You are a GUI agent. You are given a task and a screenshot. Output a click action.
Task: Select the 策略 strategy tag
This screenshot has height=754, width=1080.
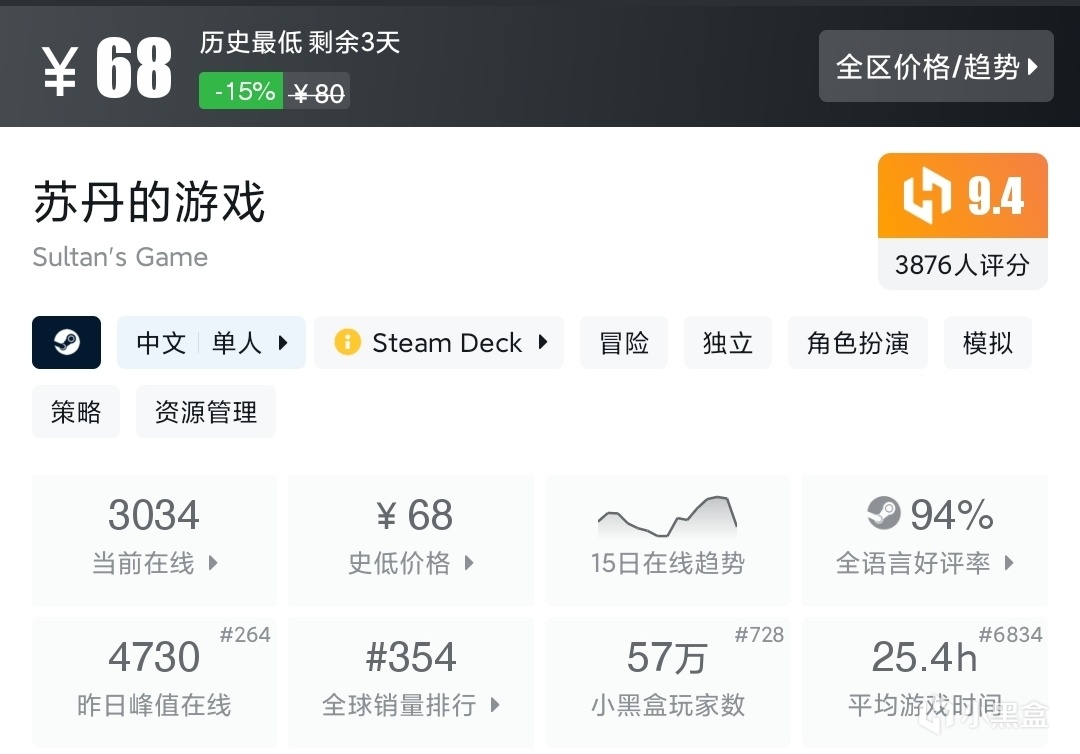pos(76,412)
